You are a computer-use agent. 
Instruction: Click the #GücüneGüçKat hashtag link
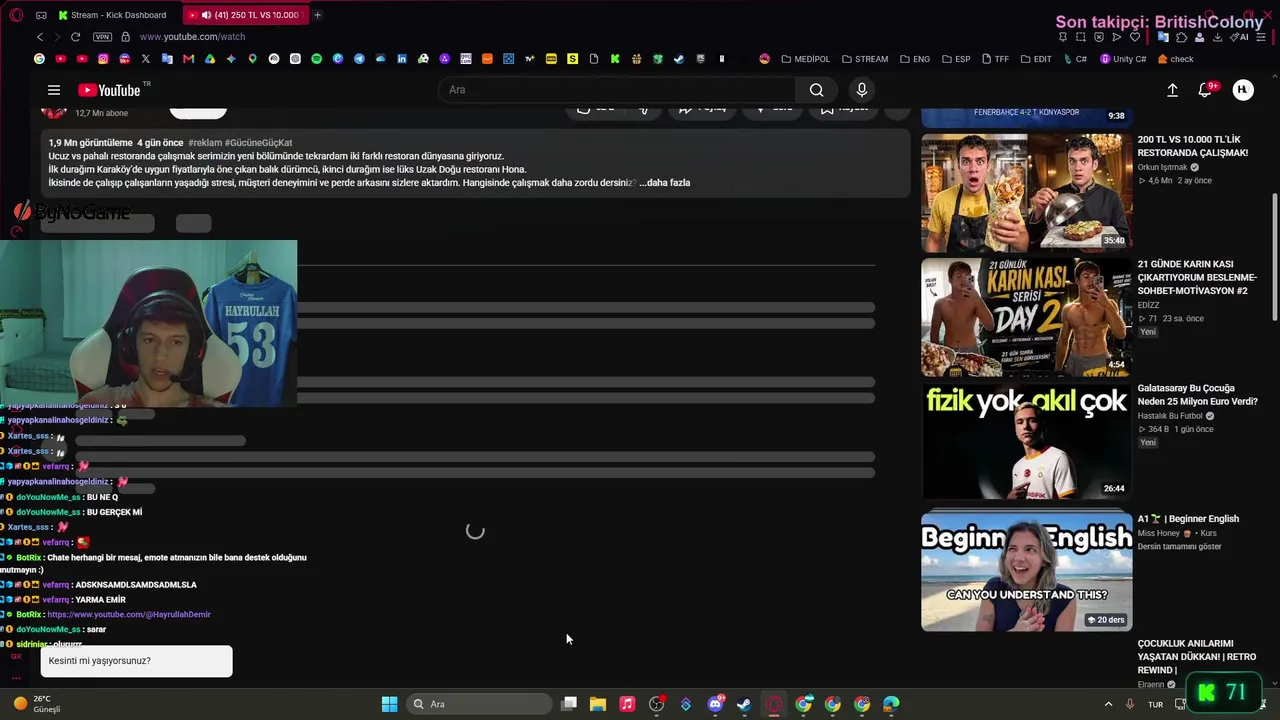point(258,143)
